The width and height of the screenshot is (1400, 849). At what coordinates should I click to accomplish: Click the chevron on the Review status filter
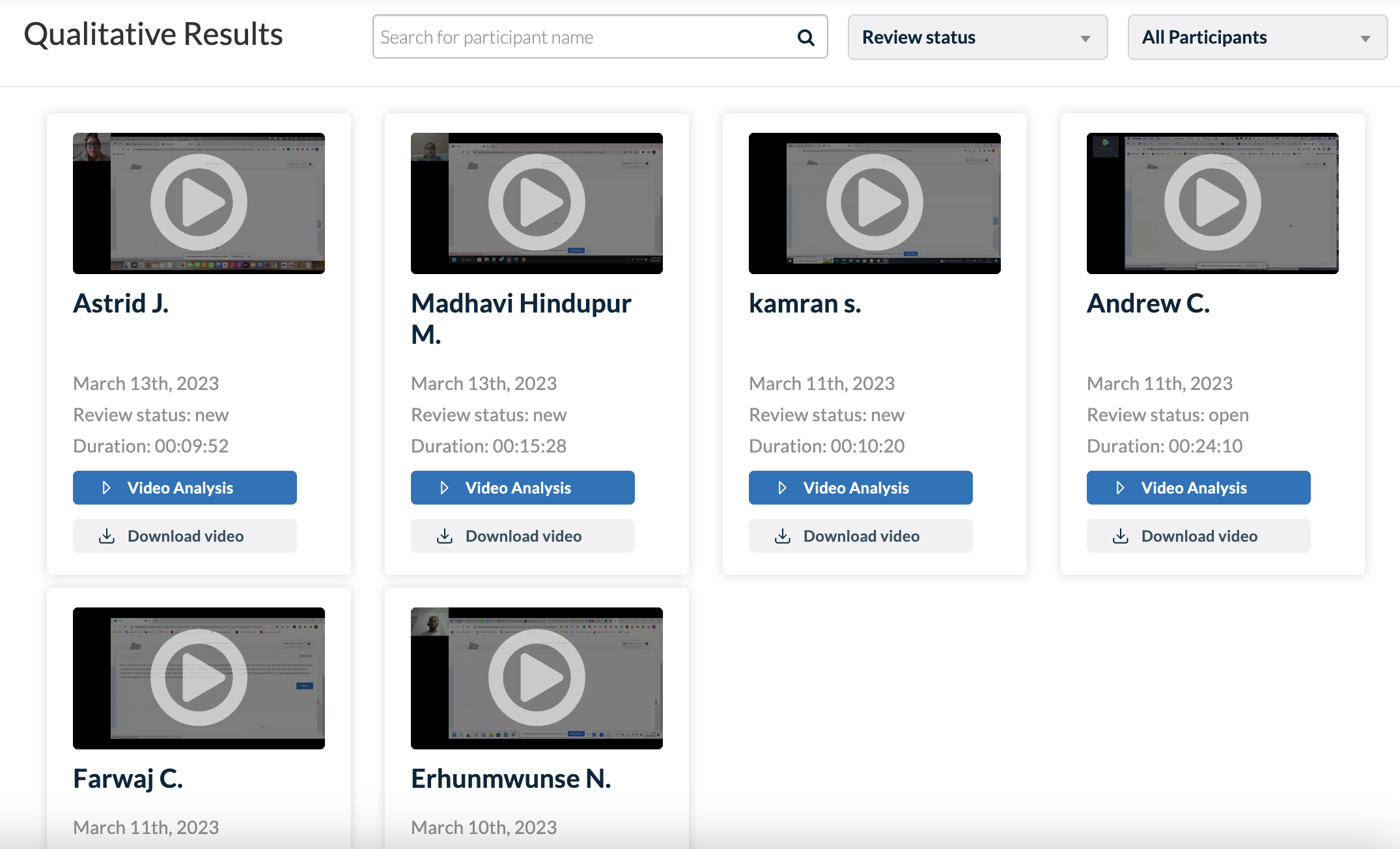tap(1084, 38)
